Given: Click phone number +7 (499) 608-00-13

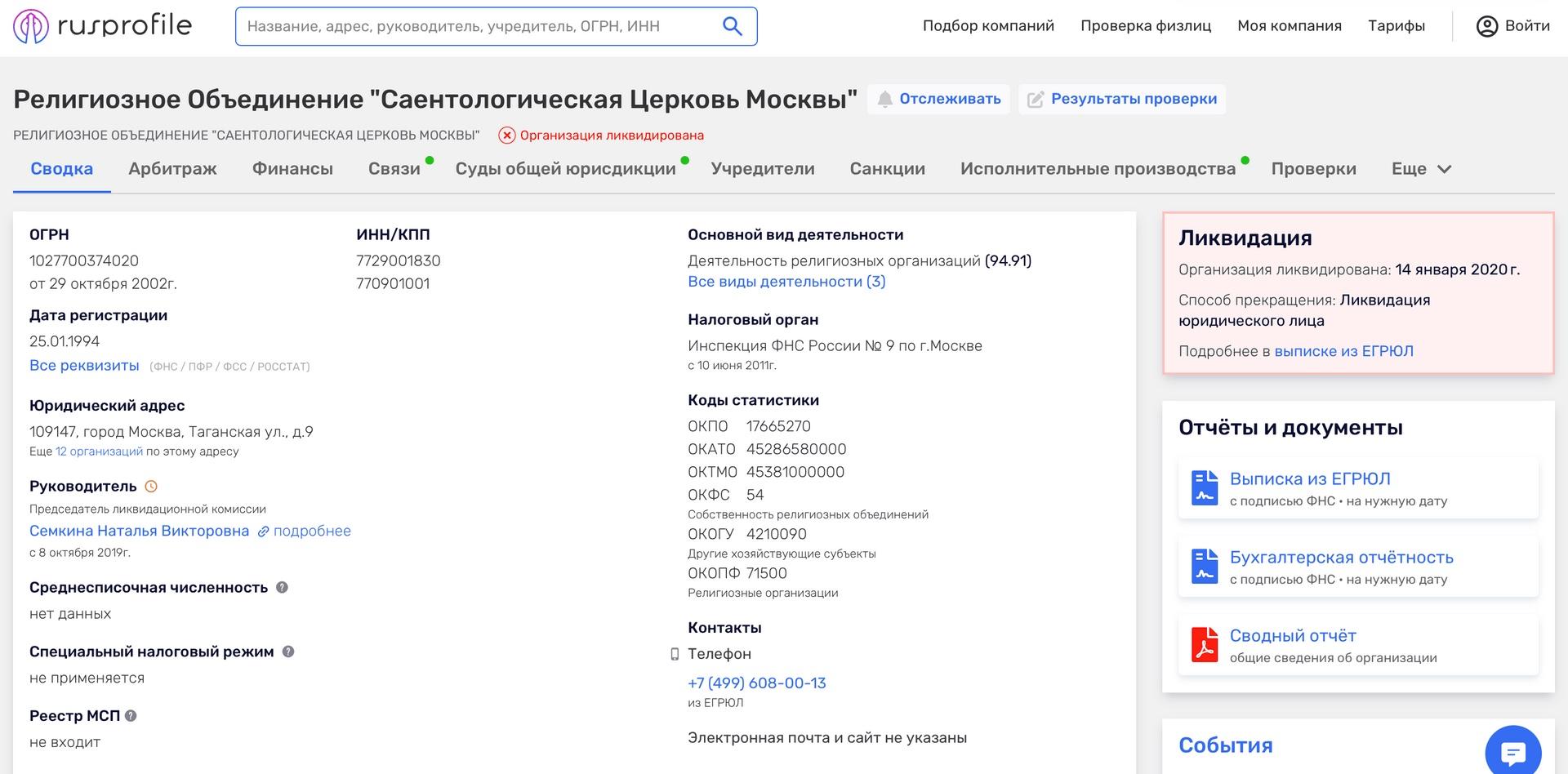Looking at the screenshot, I should tap(757, 683).
